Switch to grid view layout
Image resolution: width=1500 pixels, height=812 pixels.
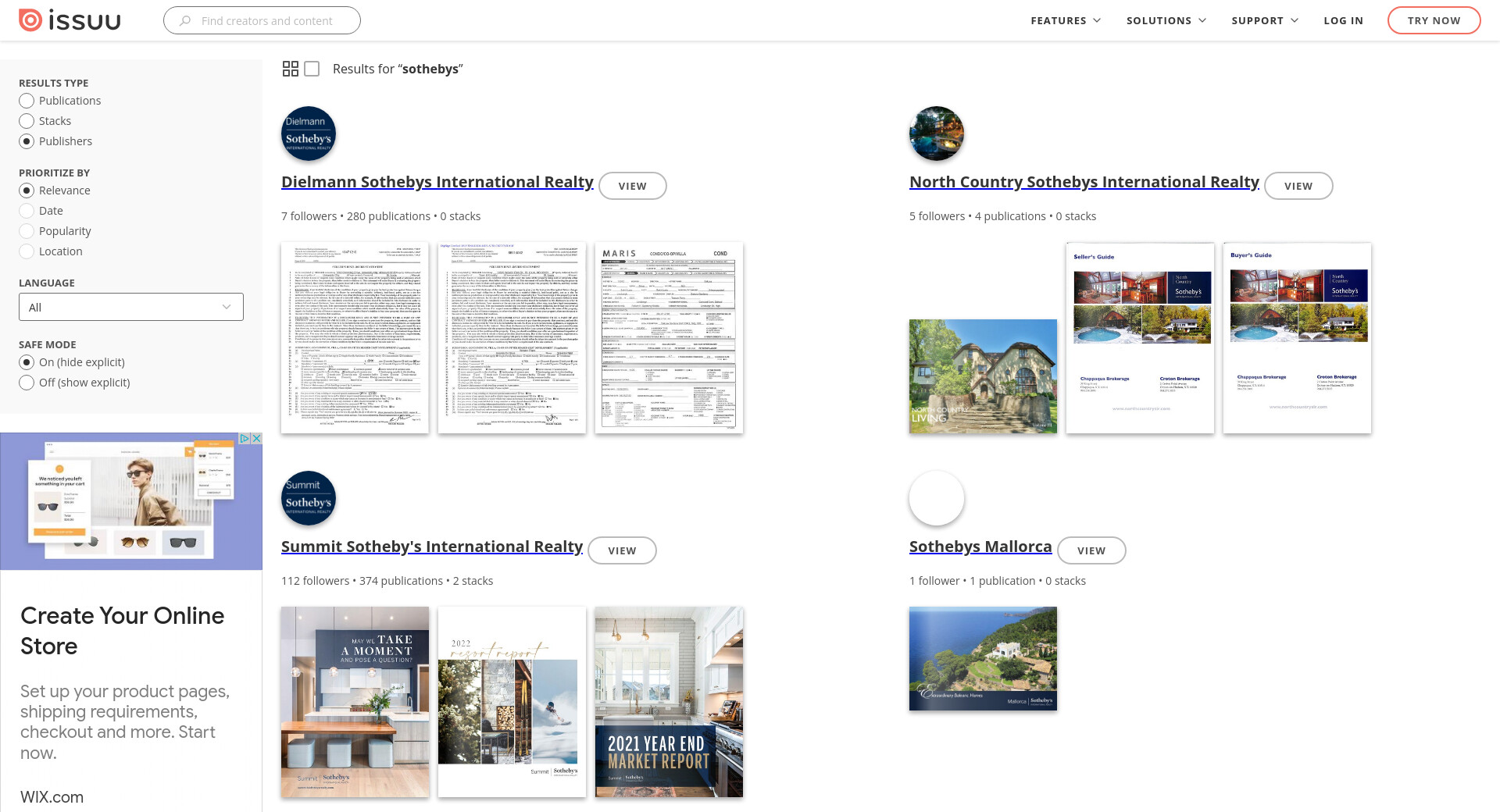click(291, 69)
